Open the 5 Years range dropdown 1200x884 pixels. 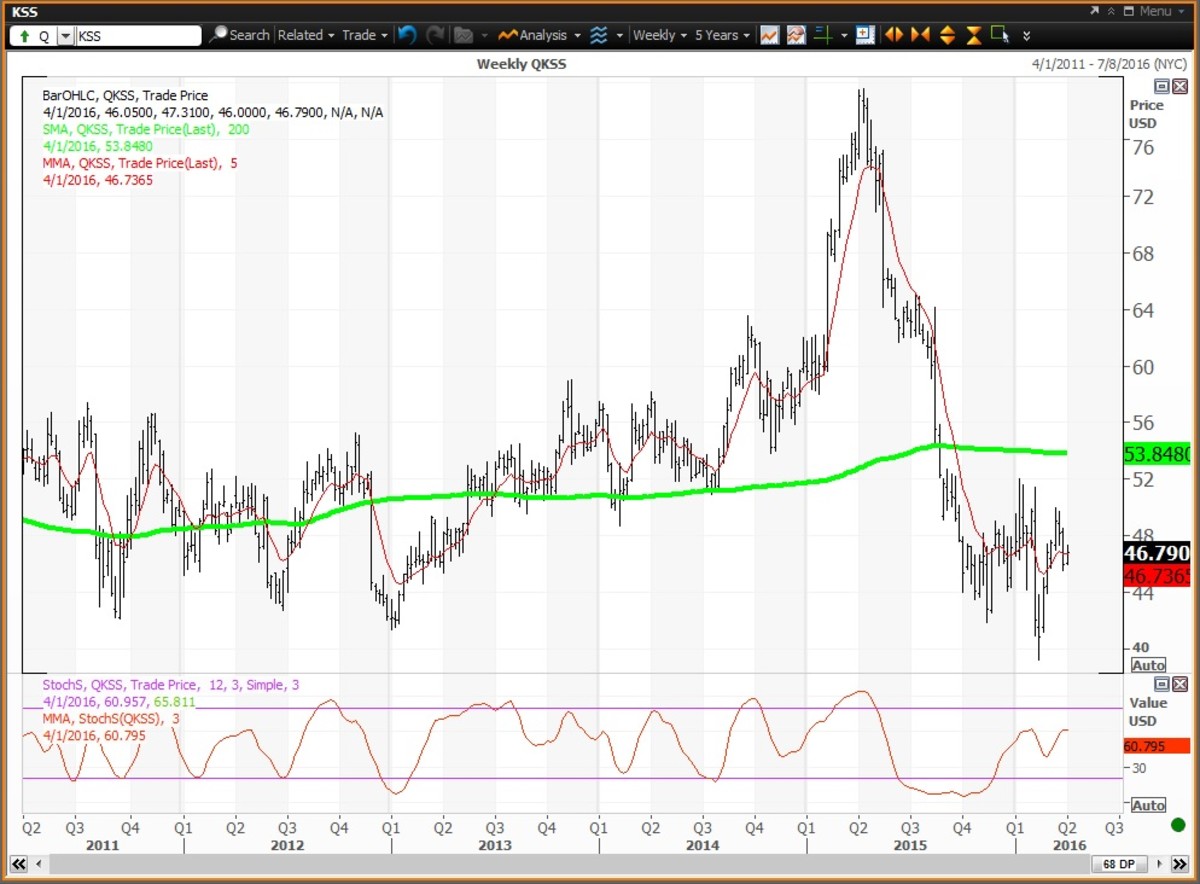721,35
